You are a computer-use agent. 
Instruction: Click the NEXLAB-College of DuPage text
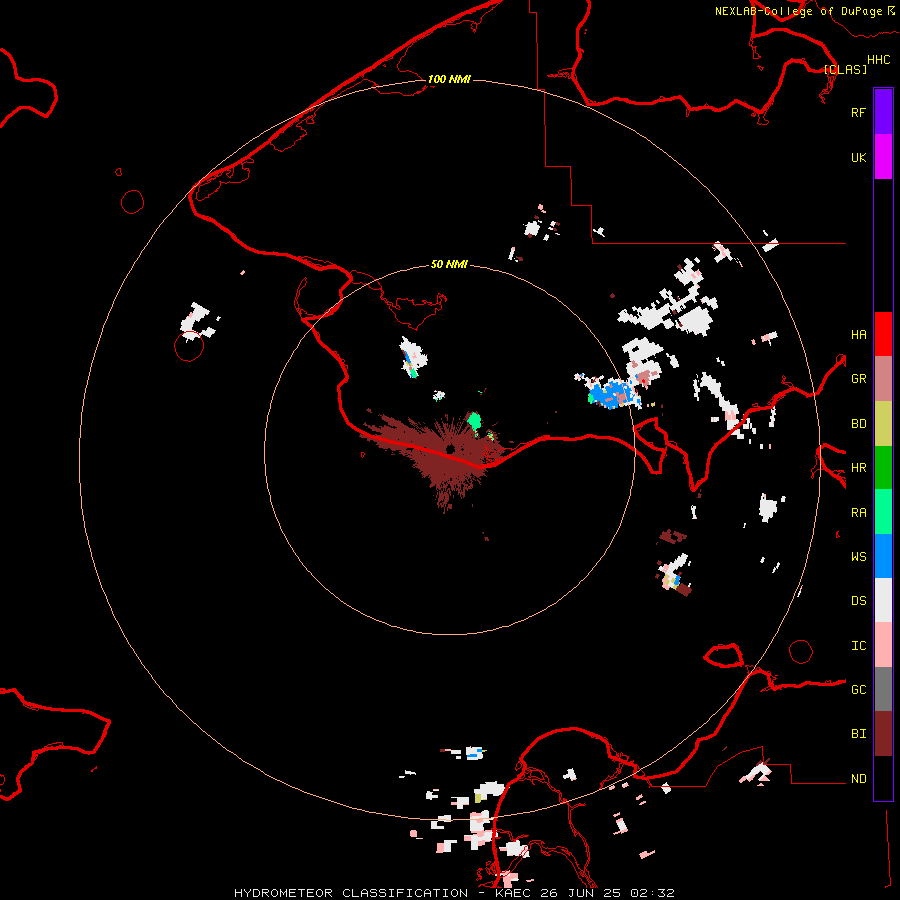[x=799, y=11]
